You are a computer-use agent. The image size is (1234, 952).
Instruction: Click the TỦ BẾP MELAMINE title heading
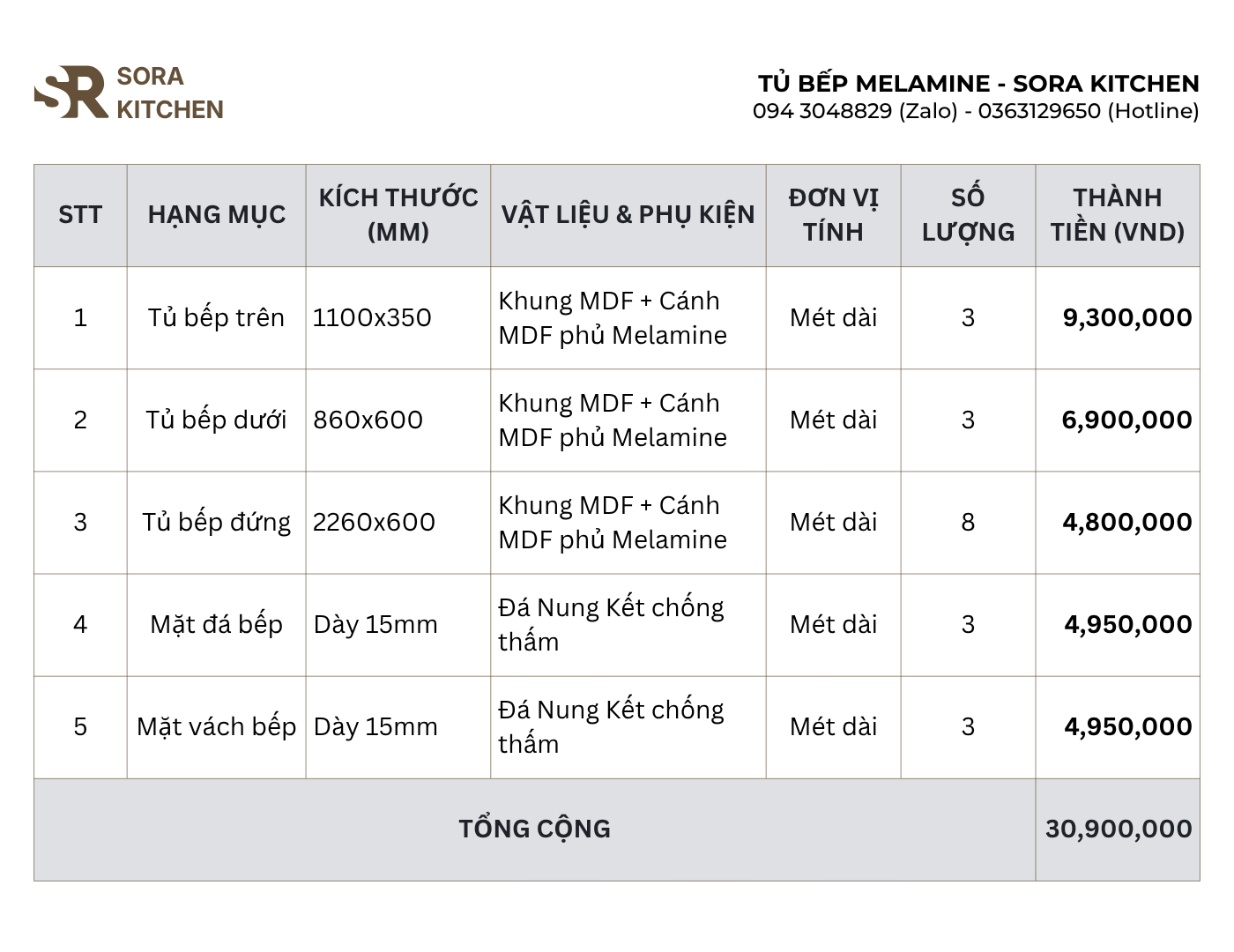click(978, 84)
